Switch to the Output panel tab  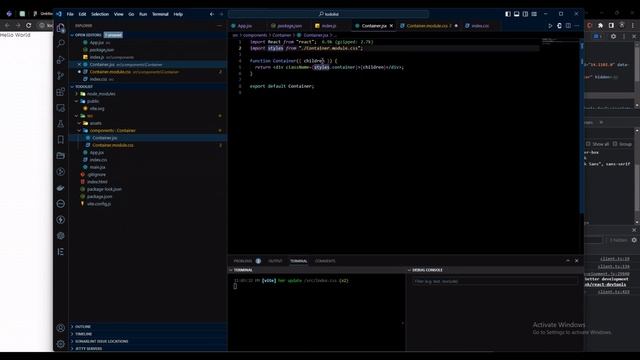[x=275, y=261]
